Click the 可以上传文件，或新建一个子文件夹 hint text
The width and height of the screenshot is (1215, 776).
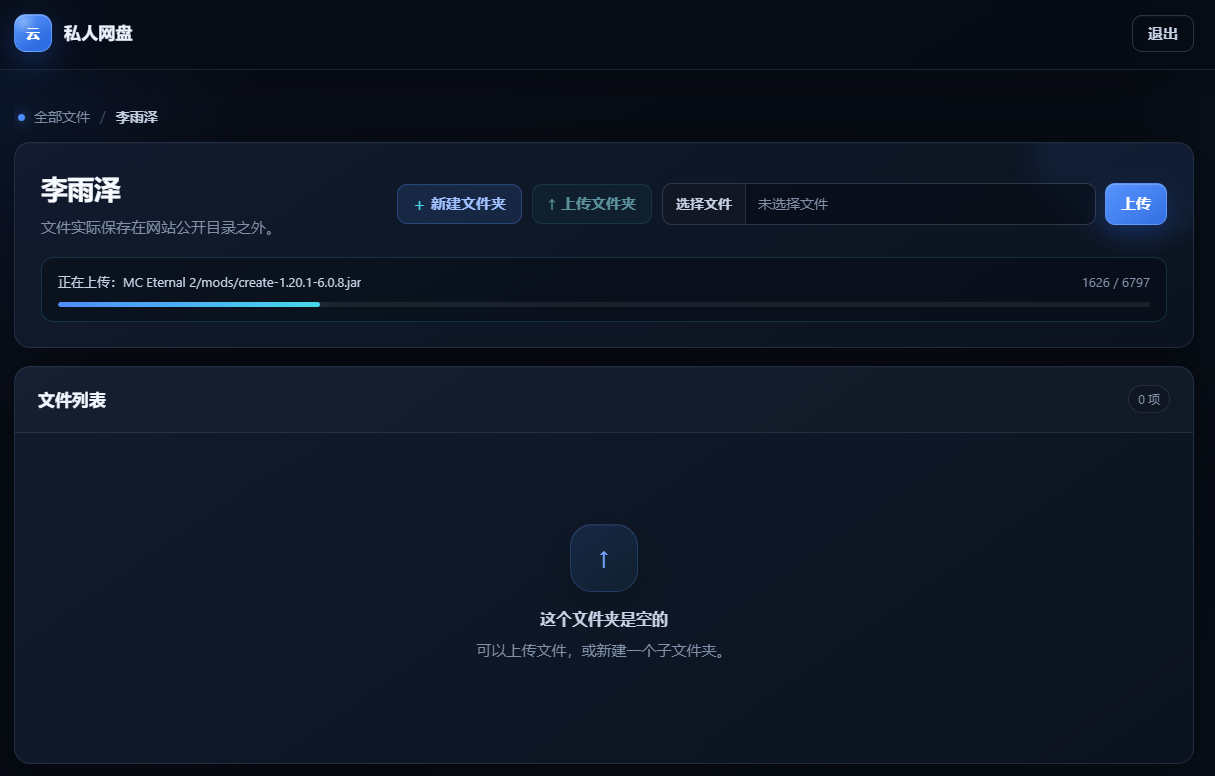(x=604, y=651)
